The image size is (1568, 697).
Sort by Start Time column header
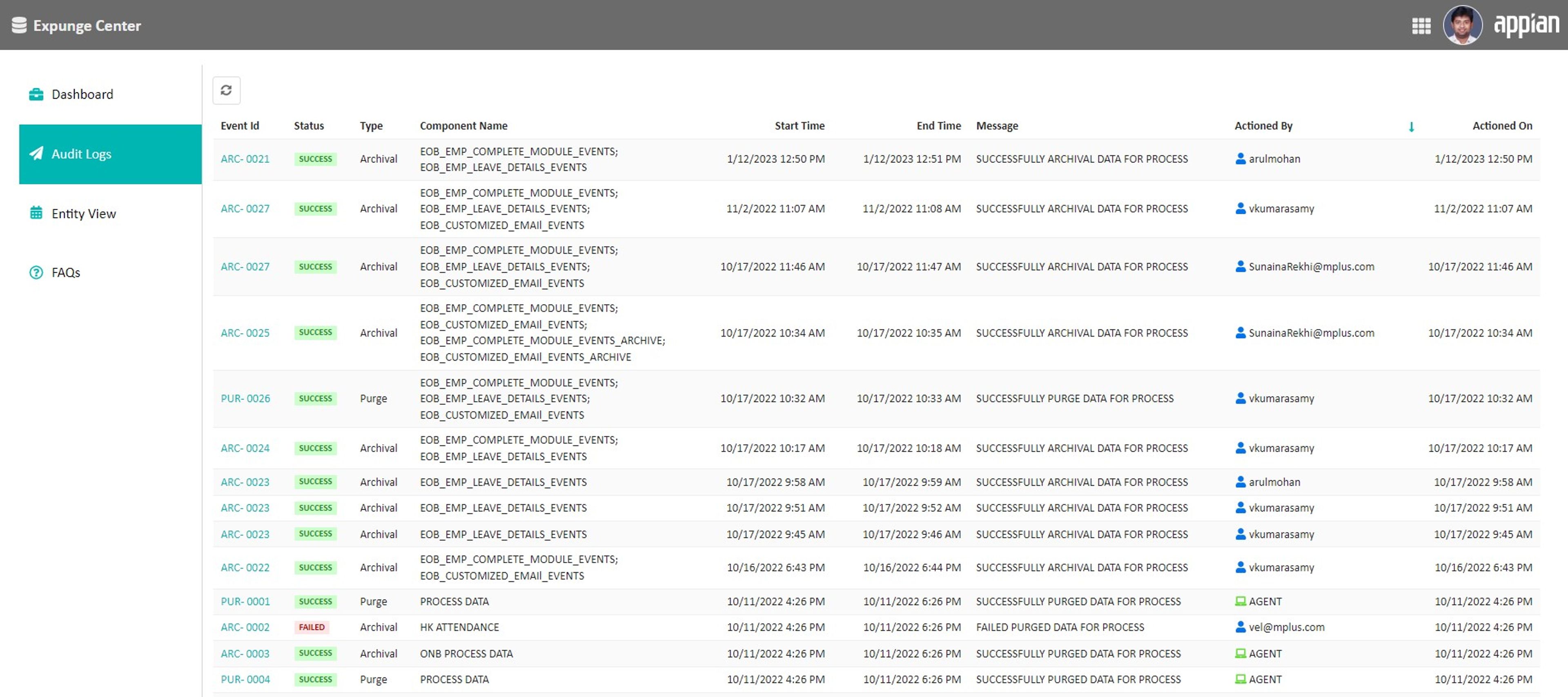[x=799, y=126]
